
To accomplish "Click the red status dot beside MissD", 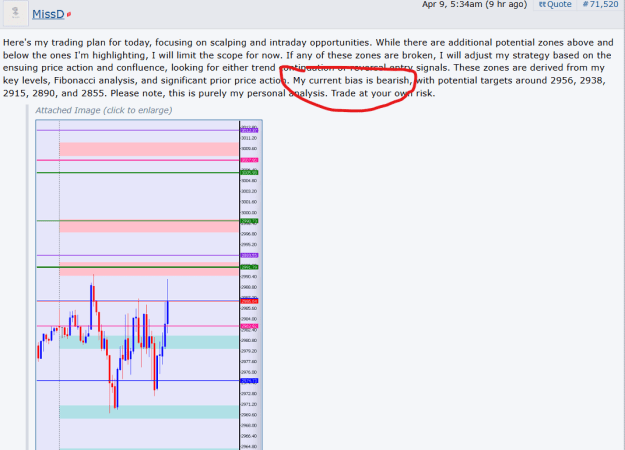I will pyautogui.click(x=69, y=14).
